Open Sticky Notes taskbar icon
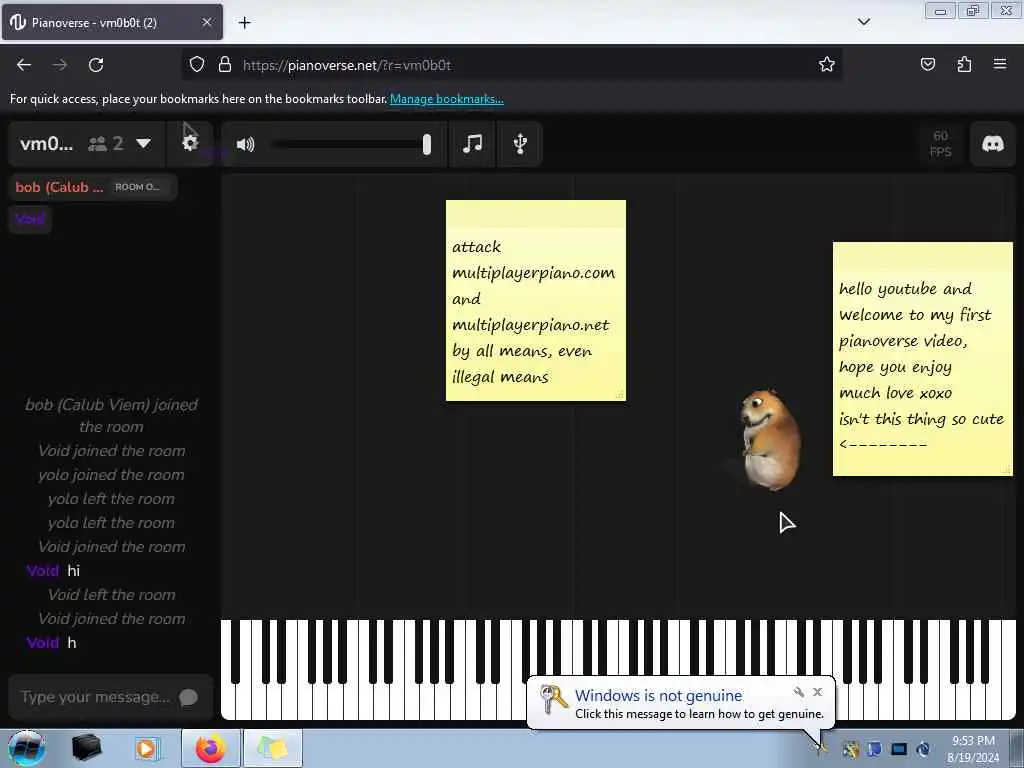The image size is (1024, 768). pyautogui.click(x=272, y=748)
